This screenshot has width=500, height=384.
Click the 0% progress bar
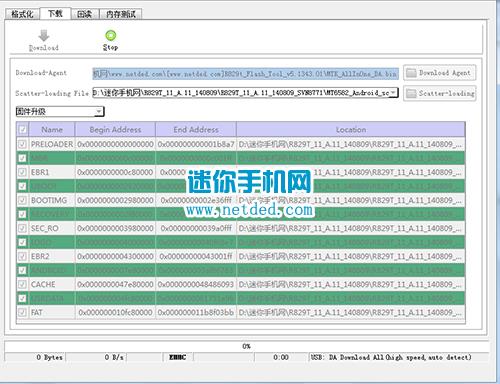pos(247,346)
